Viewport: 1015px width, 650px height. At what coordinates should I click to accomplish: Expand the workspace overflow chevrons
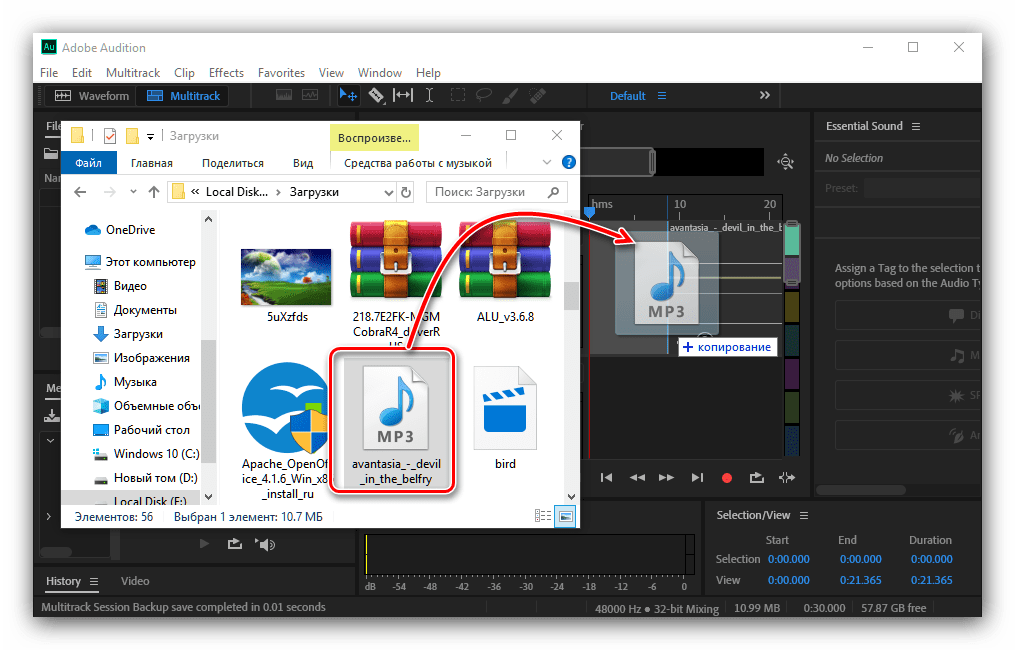[x=765, y=96]
